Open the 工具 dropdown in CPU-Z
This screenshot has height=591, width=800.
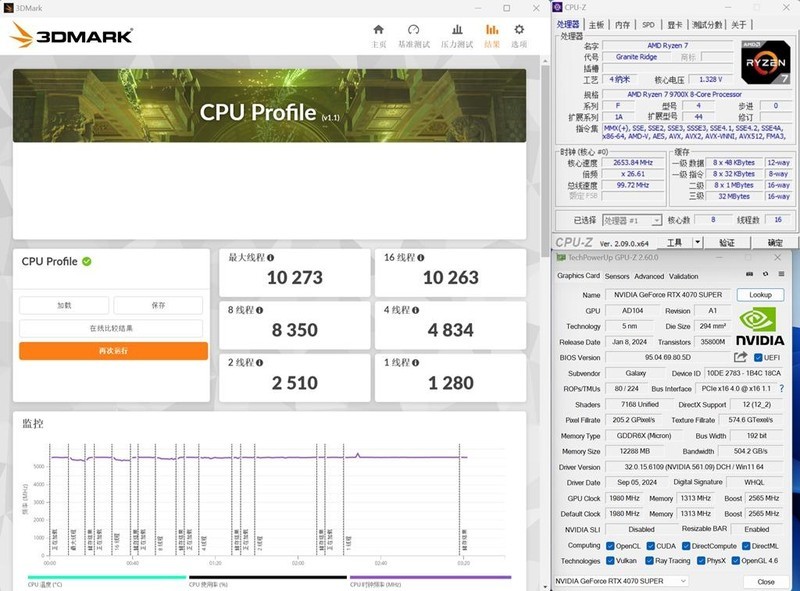click(673, 240)
